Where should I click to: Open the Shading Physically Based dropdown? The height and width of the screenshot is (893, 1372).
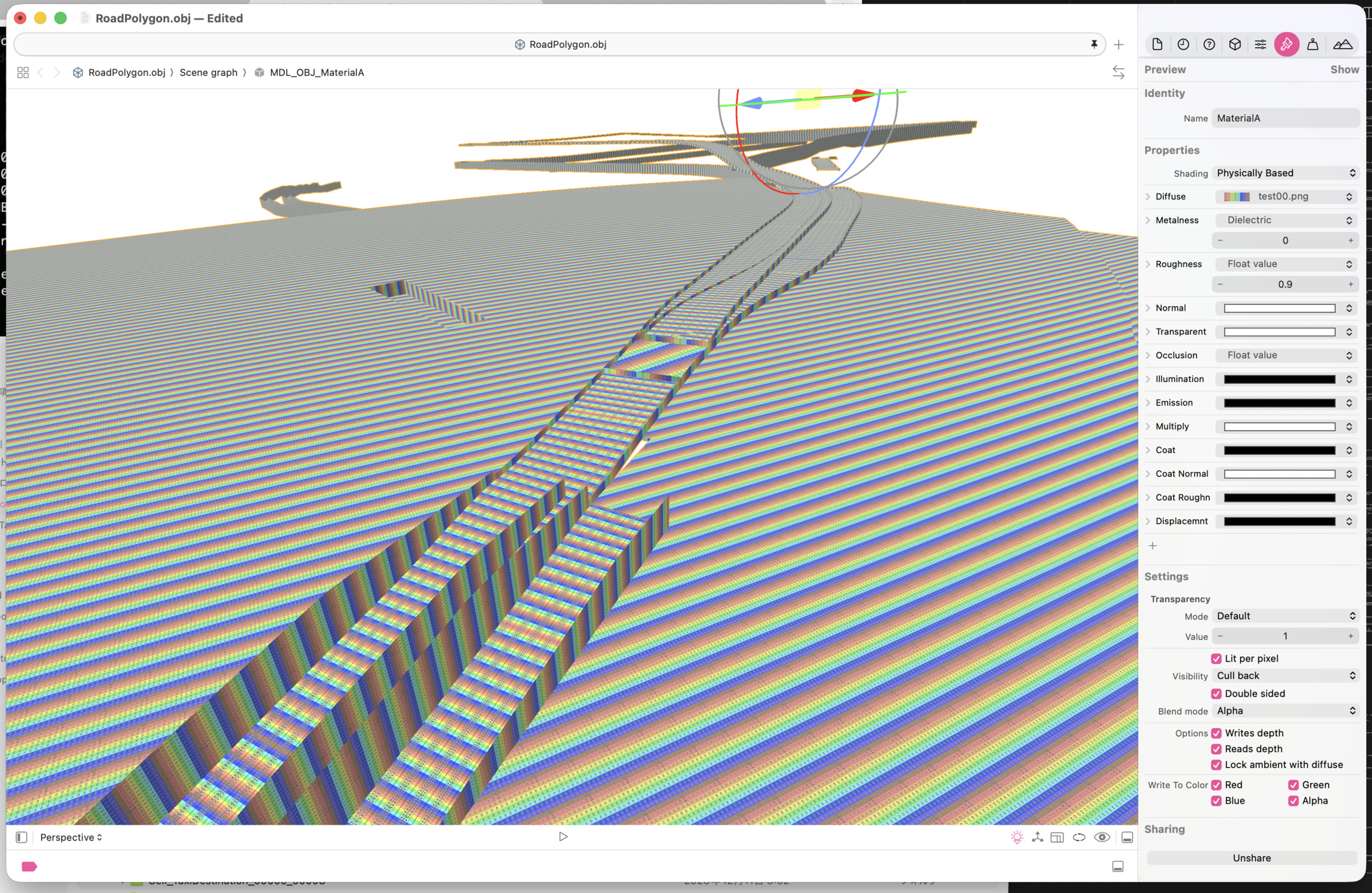pyautogui.click(x=1285, y=173)
